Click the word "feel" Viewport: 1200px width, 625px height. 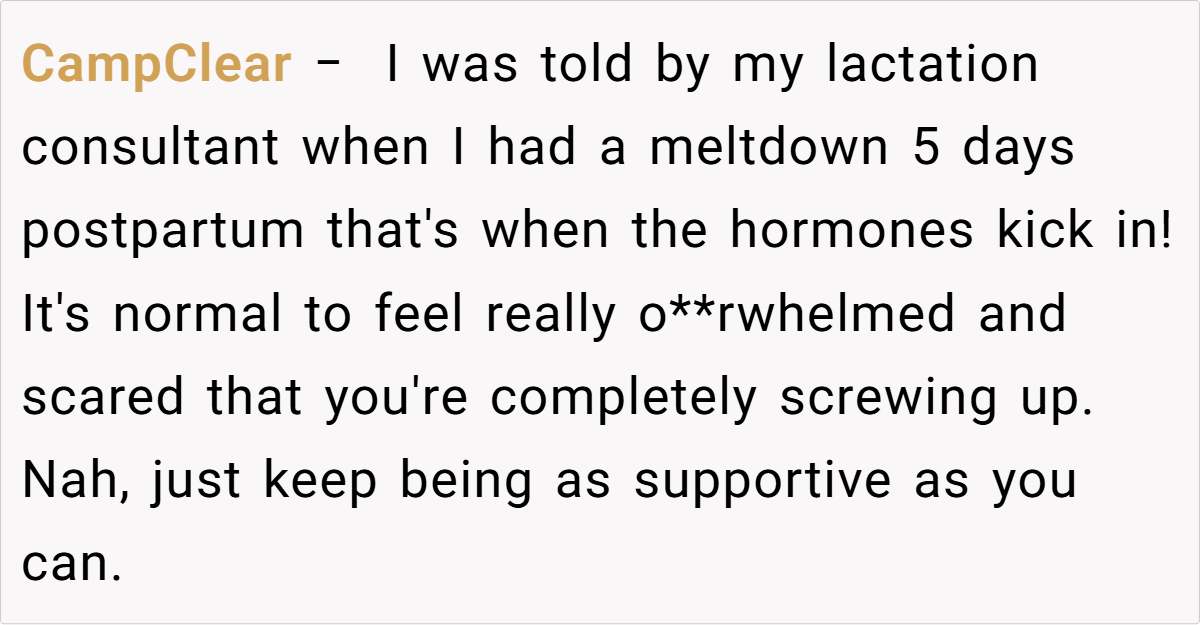pos(419,315)
